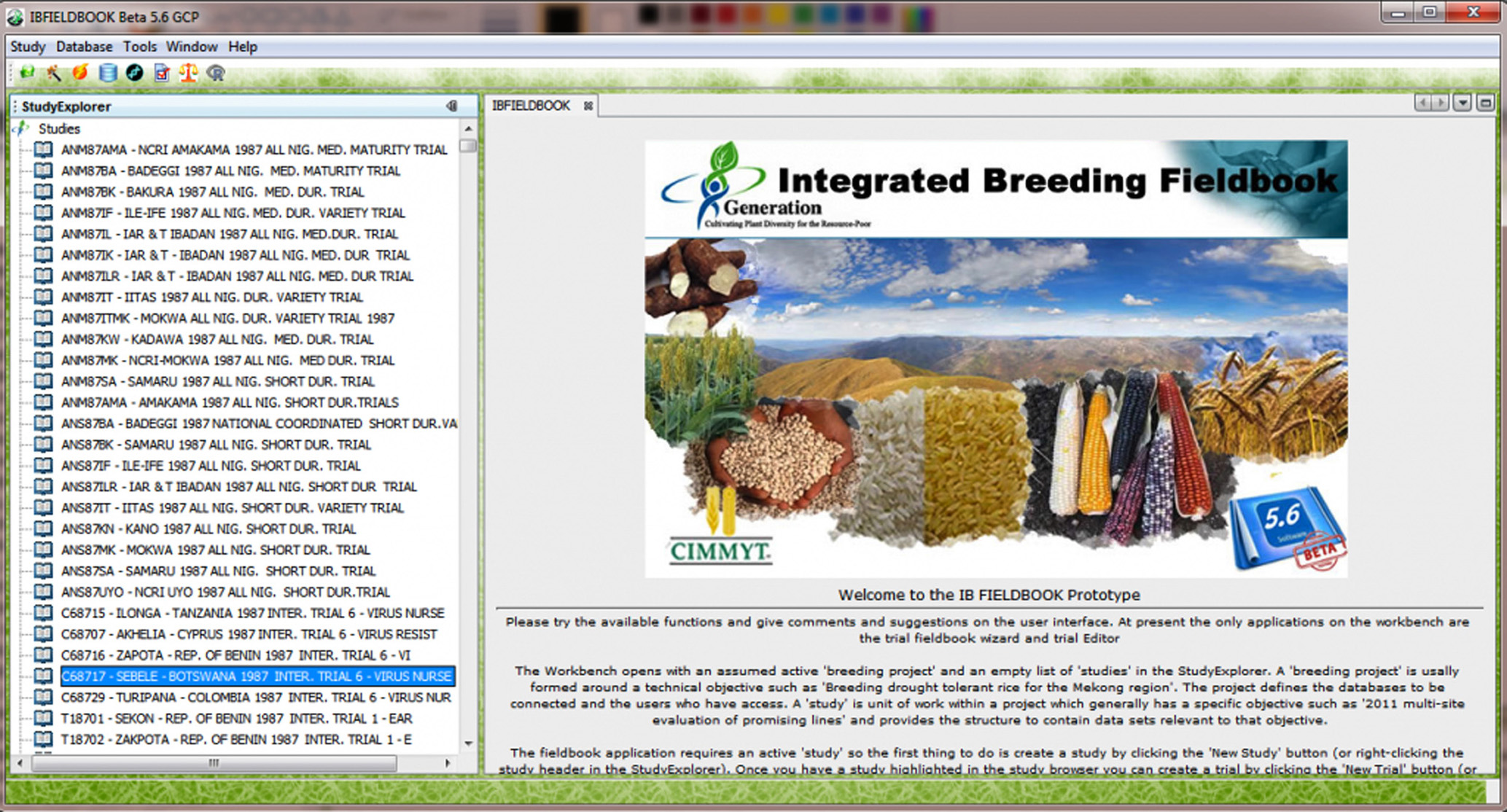Viewport: 1507px width, 812px height.
Task: Click the magic wand wizard icon
Action: (x=53, y=72)
